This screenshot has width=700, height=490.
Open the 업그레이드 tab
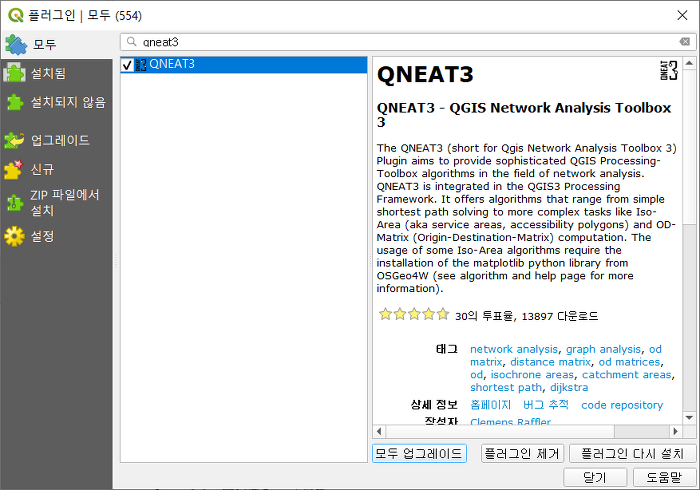57,140
